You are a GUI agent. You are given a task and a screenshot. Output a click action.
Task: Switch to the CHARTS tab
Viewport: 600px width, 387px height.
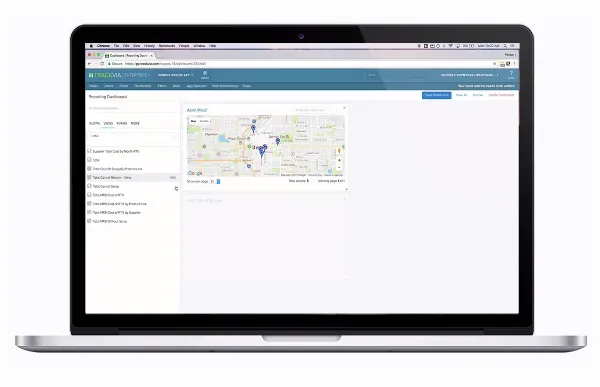coord(94,123)
